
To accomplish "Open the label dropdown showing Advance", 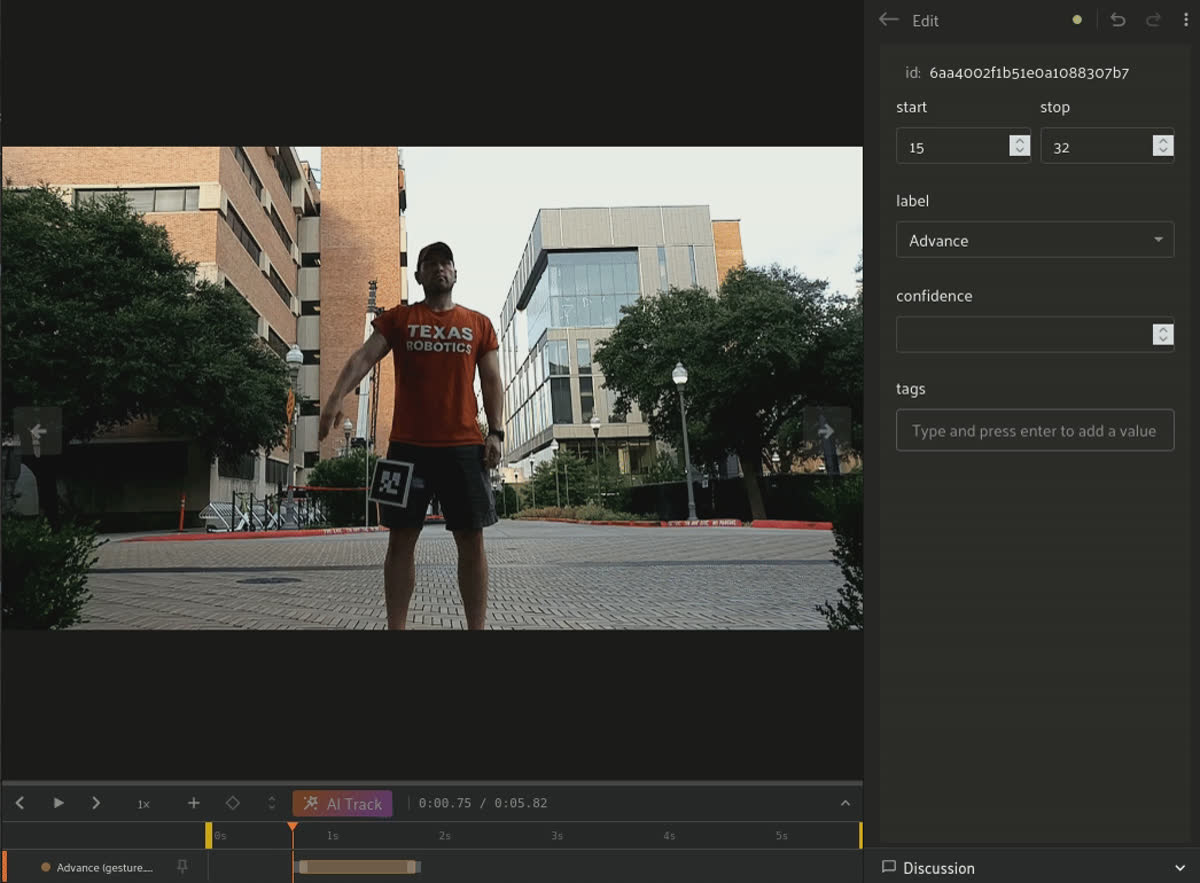I will pyautogui.click(x=1035, y=240).
